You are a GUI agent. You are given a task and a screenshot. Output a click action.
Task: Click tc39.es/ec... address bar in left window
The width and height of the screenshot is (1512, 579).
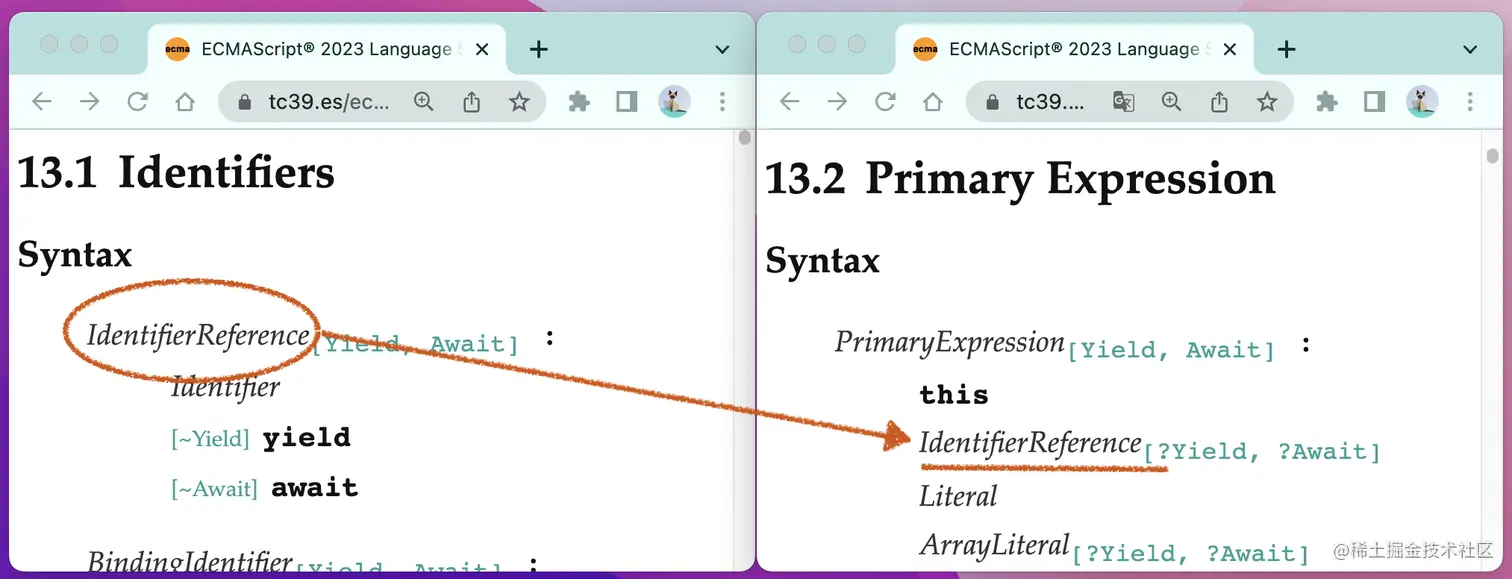pyautogui.click(x=329, y=101)
